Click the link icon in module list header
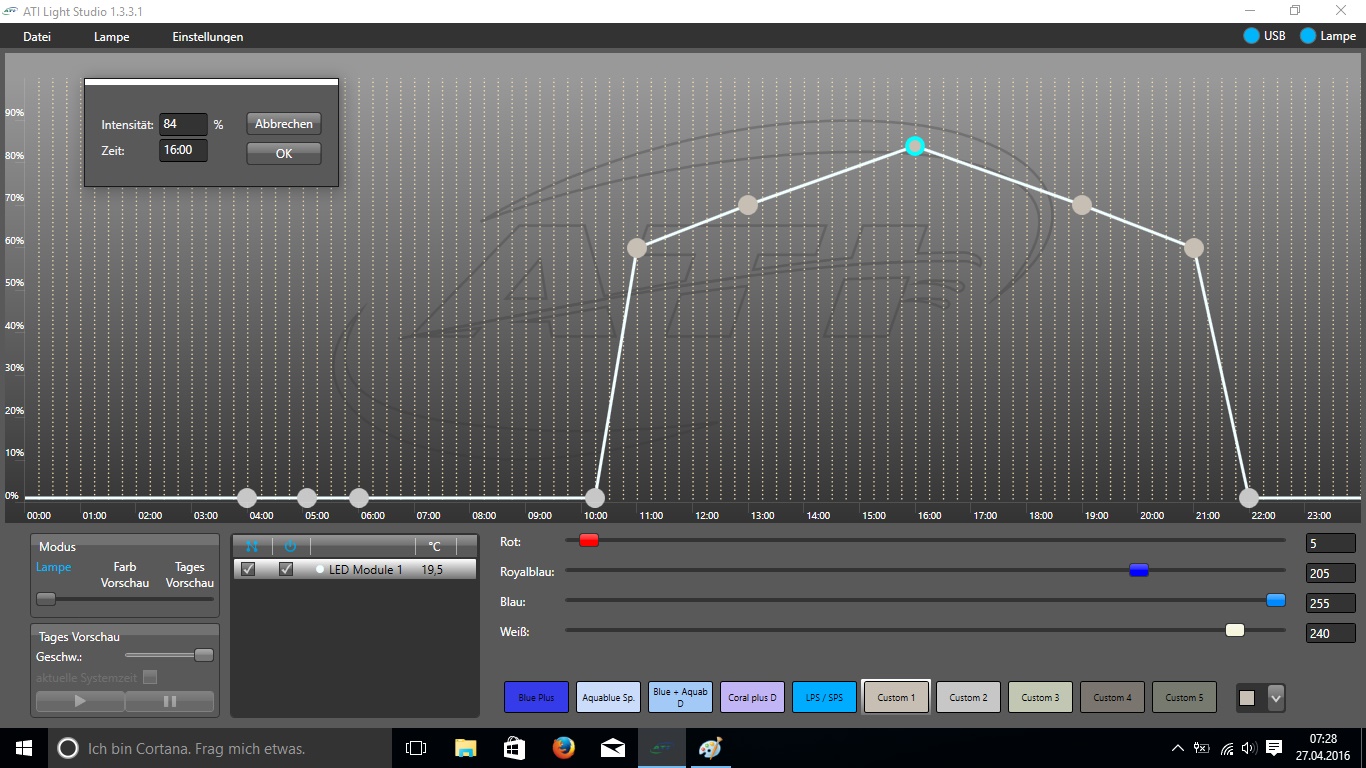 tap(252, 546)
